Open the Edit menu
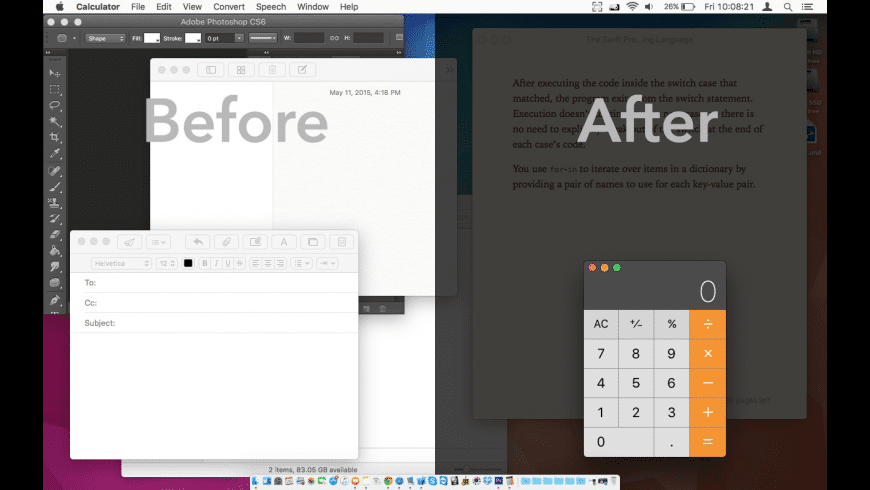Image resolution: width=870 pixels, height=490 pixels. tap(164, 7)
